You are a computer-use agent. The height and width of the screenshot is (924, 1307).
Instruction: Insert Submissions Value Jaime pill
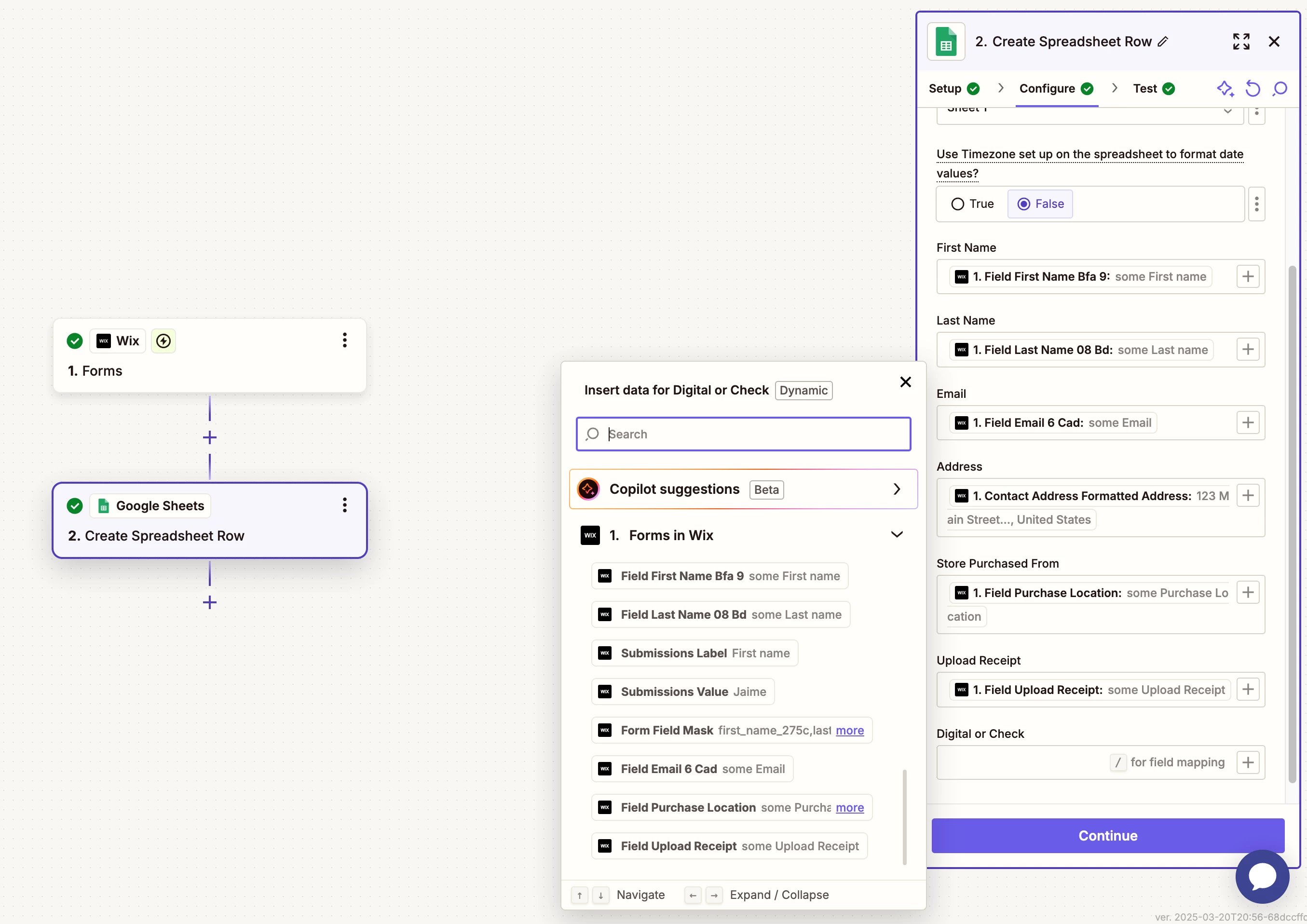682,692
